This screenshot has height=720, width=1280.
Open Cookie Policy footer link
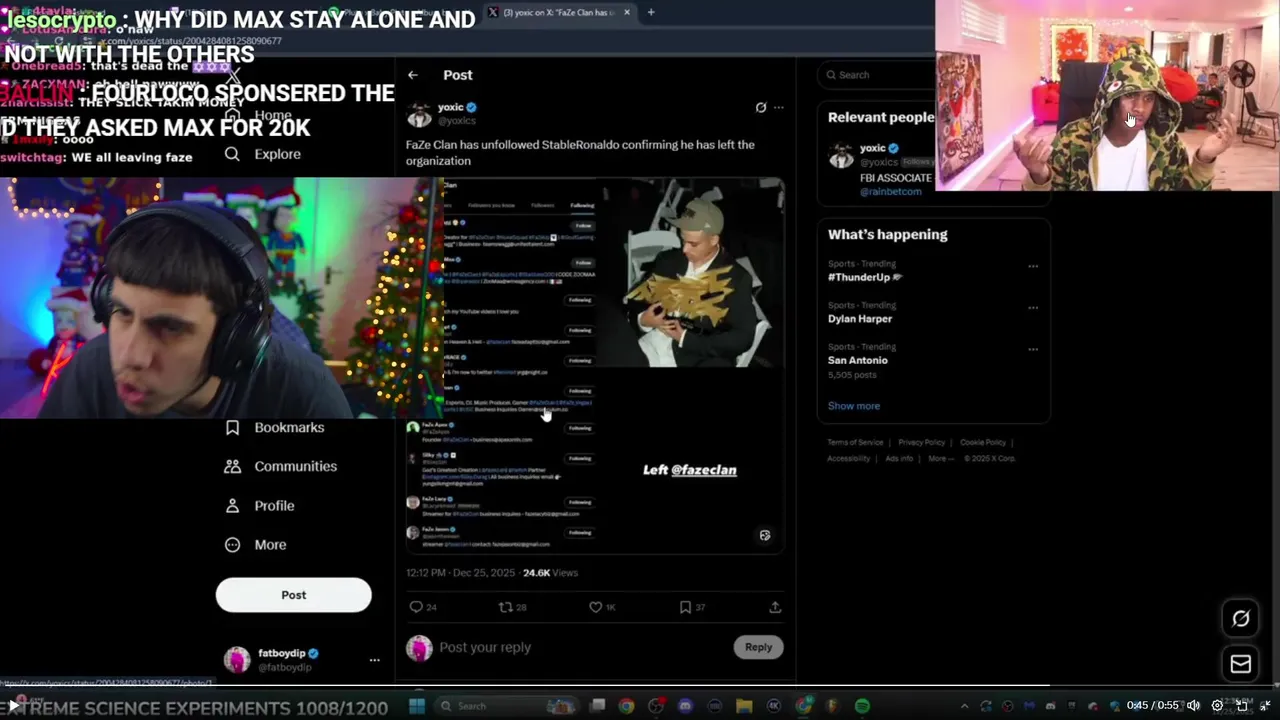tap(983, 442)
